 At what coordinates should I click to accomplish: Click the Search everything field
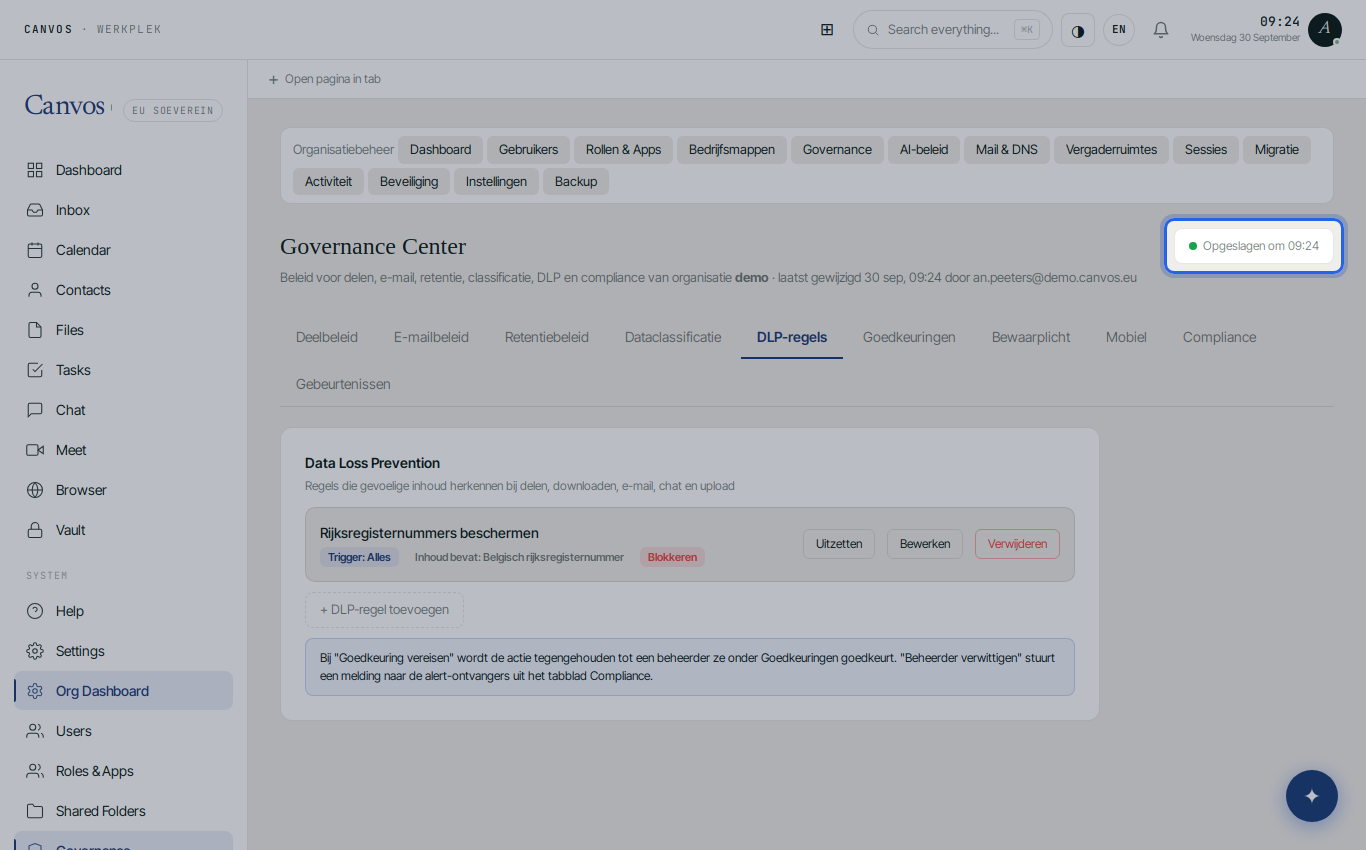(953, 30)
